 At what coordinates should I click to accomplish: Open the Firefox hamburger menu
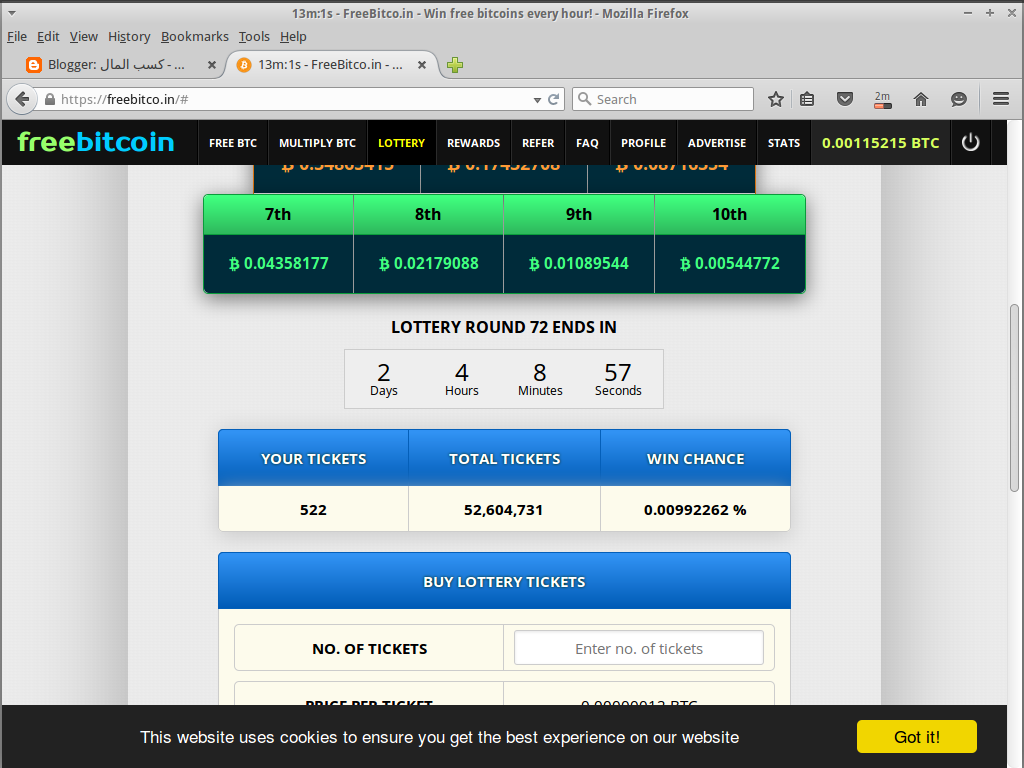pyautogui.click(x=1000, y=99)
